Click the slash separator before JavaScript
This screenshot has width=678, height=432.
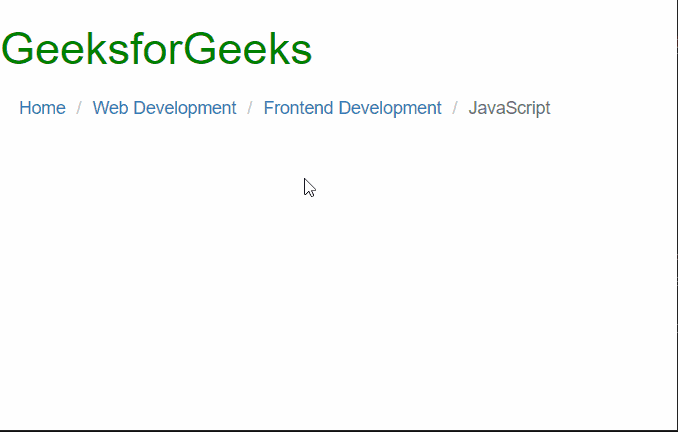(x=455, y=108)
